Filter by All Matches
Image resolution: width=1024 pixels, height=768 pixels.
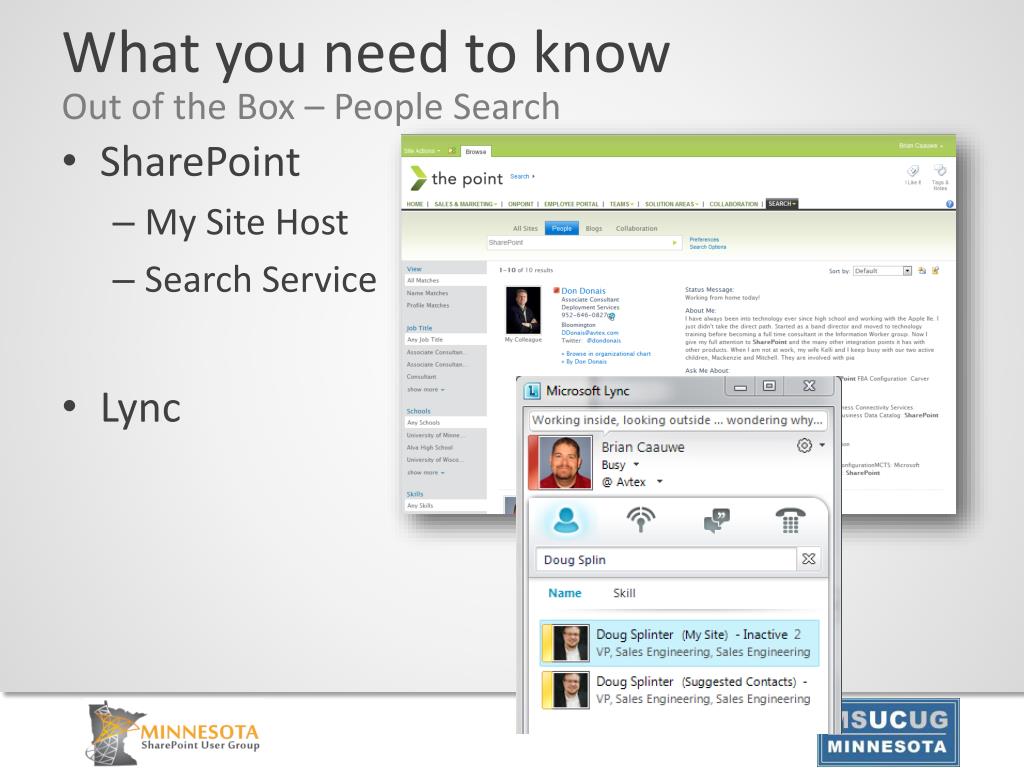445,280
